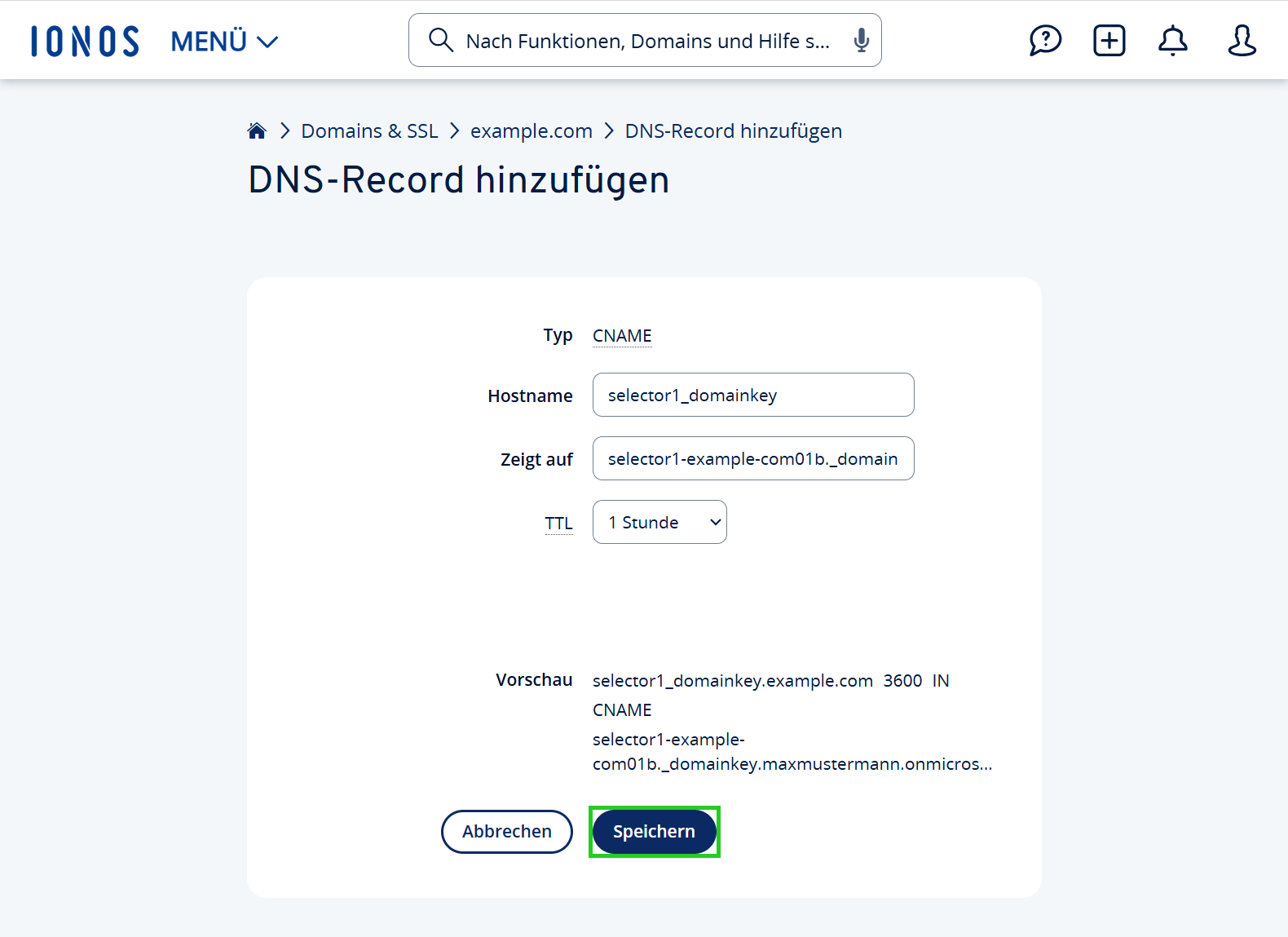Open the notifications bell icon
The height and width of the screenshot is (937, 1288).
[1172, 40]
